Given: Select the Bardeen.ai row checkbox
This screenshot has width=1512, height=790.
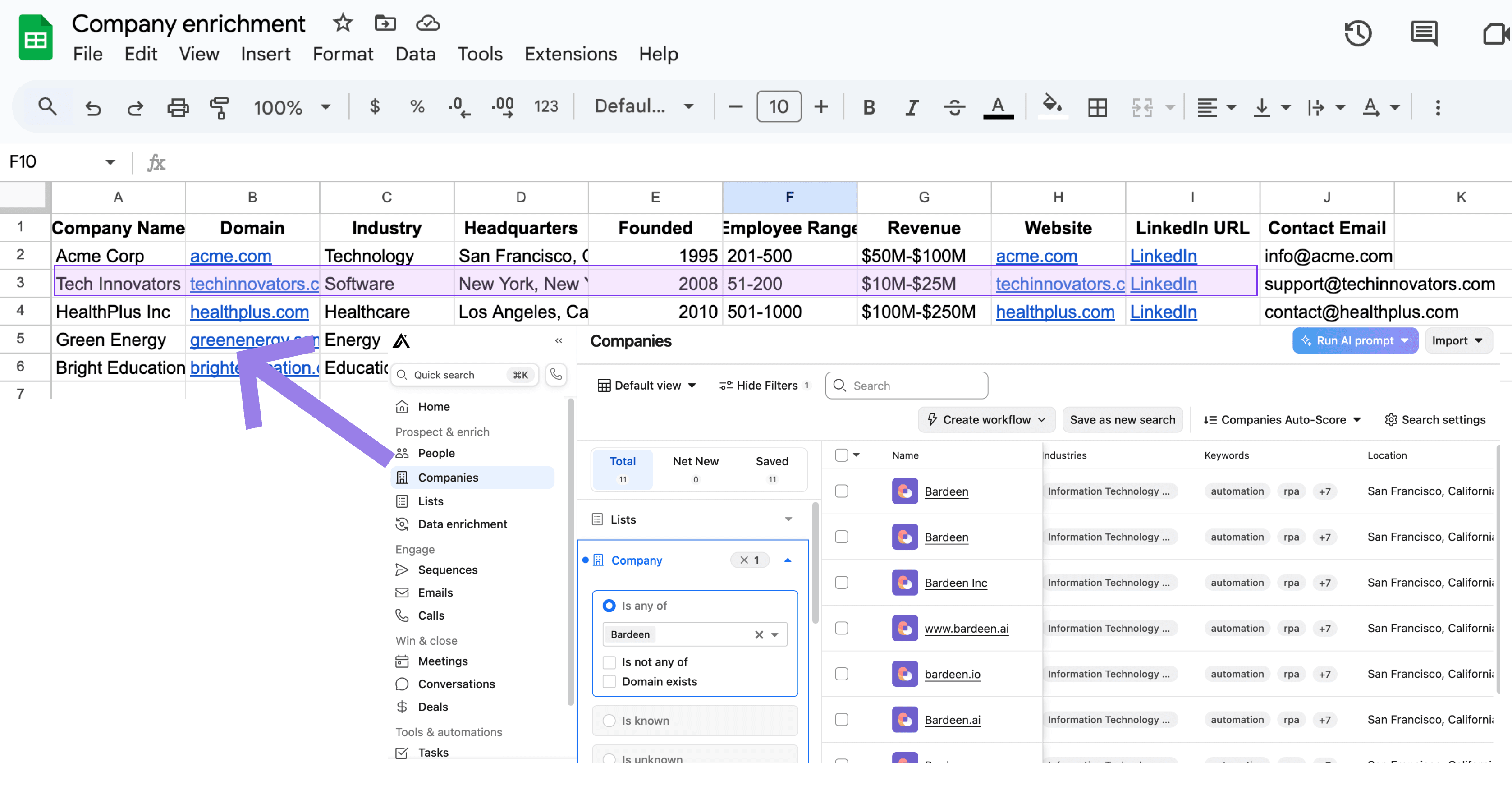Looking at the screenshot, I should (x=841, y=720).
